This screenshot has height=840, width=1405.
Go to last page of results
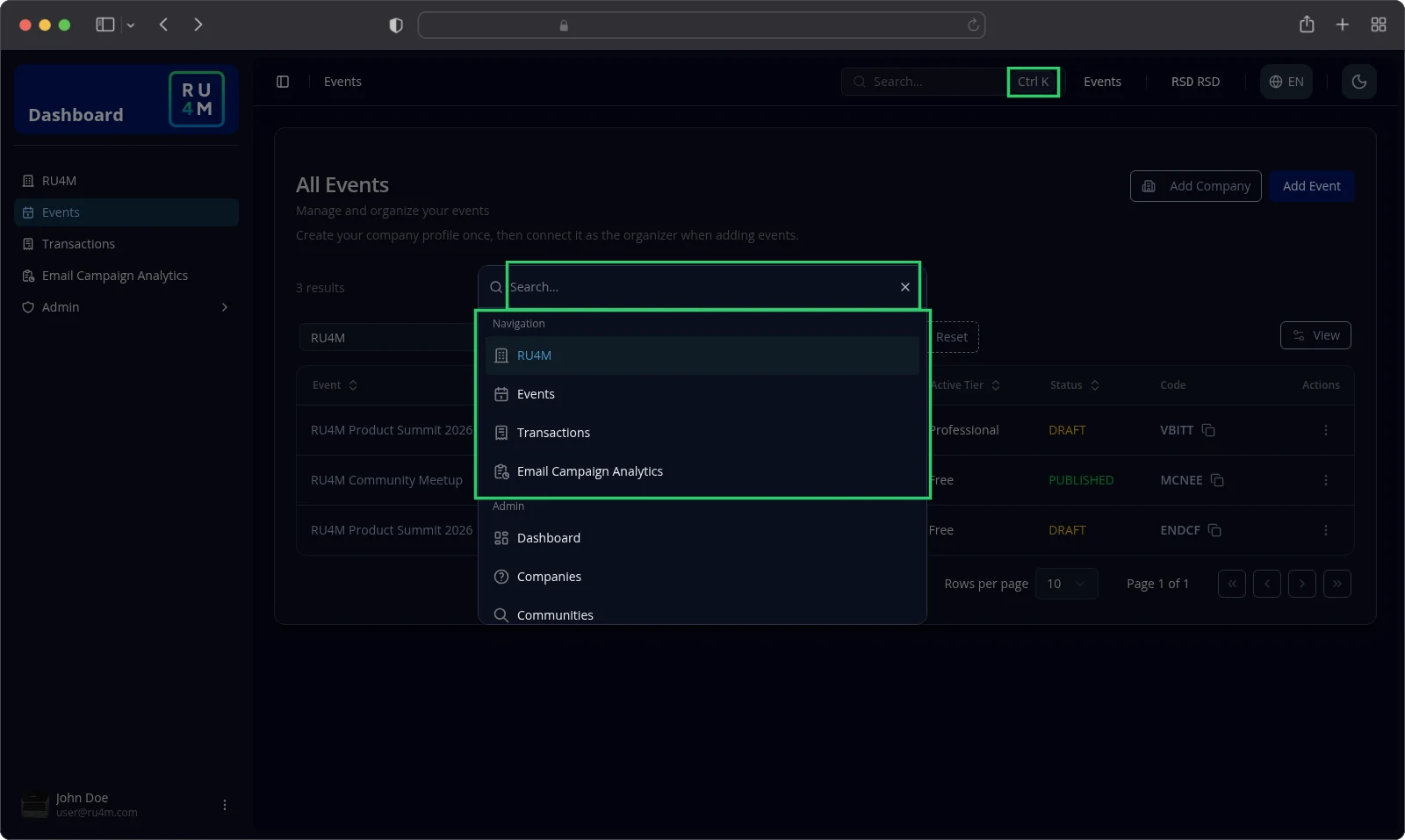pos(1337,584)
